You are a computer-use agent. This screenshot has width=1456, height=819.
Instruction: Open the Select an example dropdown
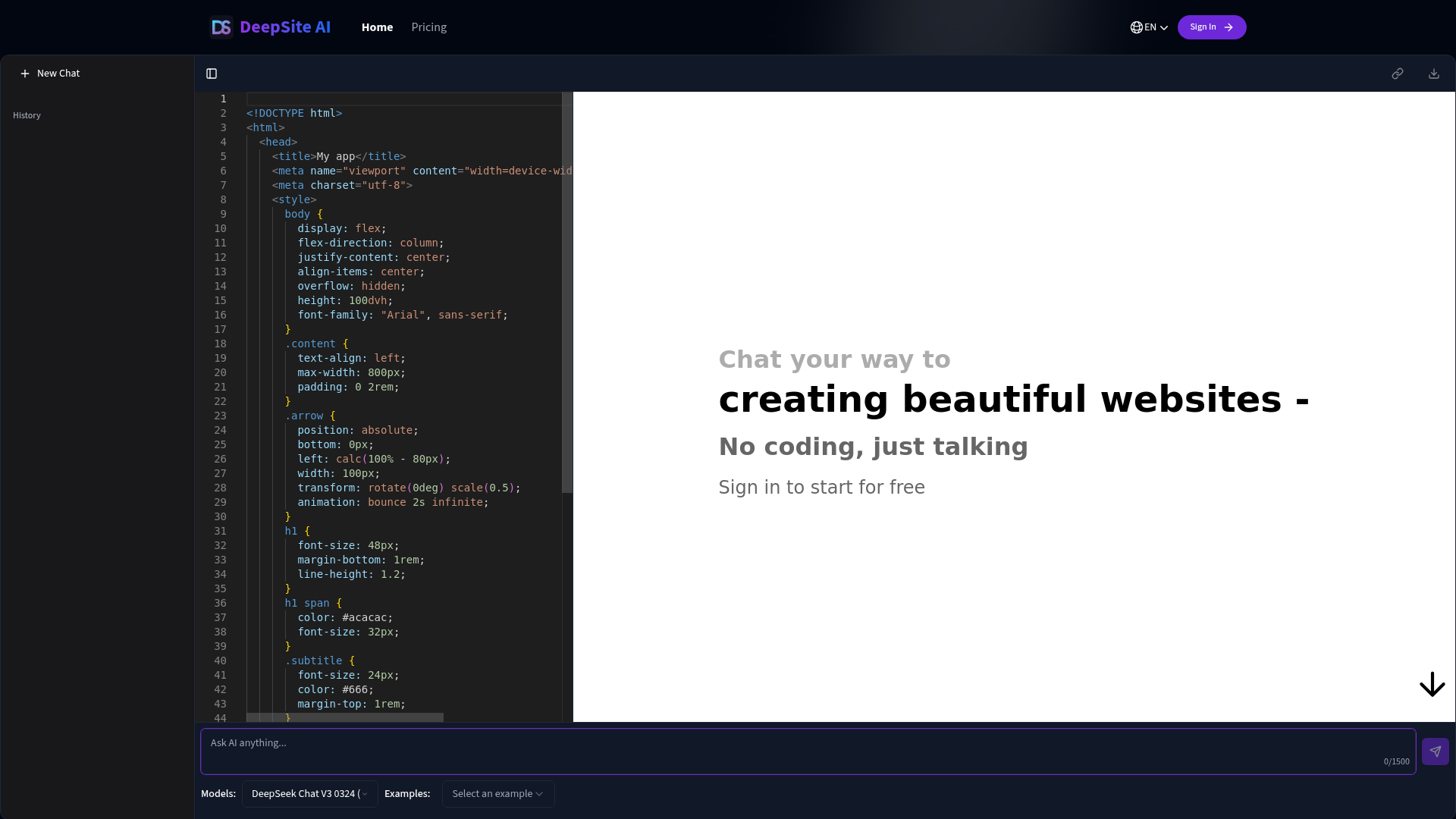pyautogui.click(x=497, y=794)
